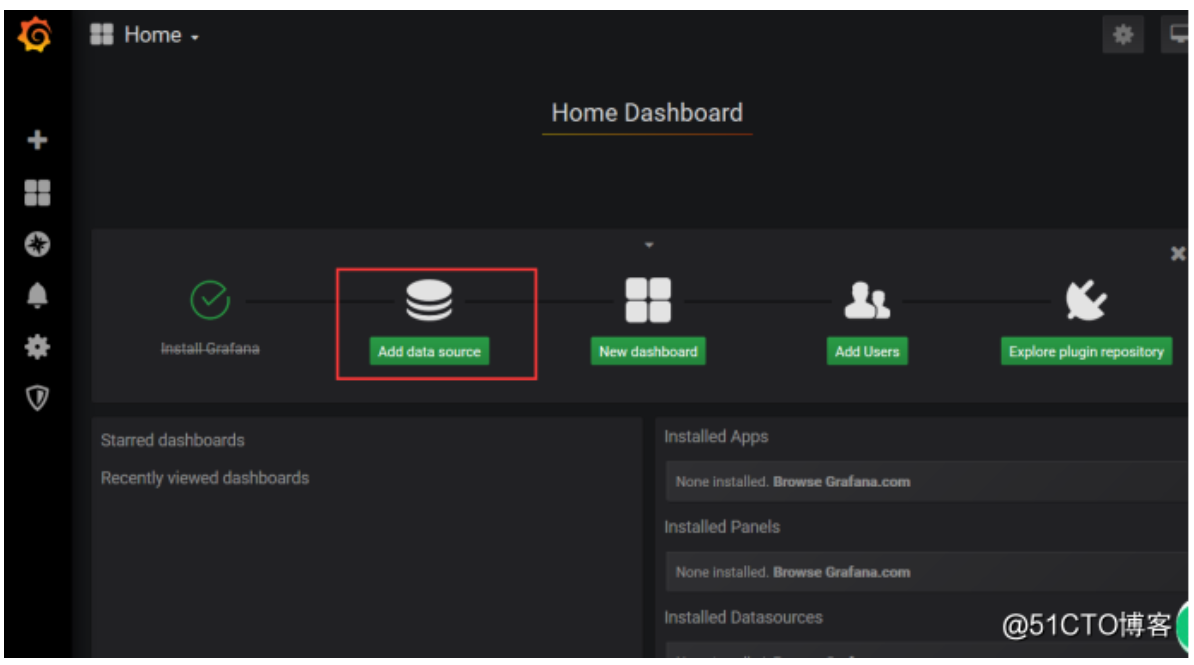1194x665 pixels.
Task: Open Explore compass icon in sidebar
Action: (37, 244)
